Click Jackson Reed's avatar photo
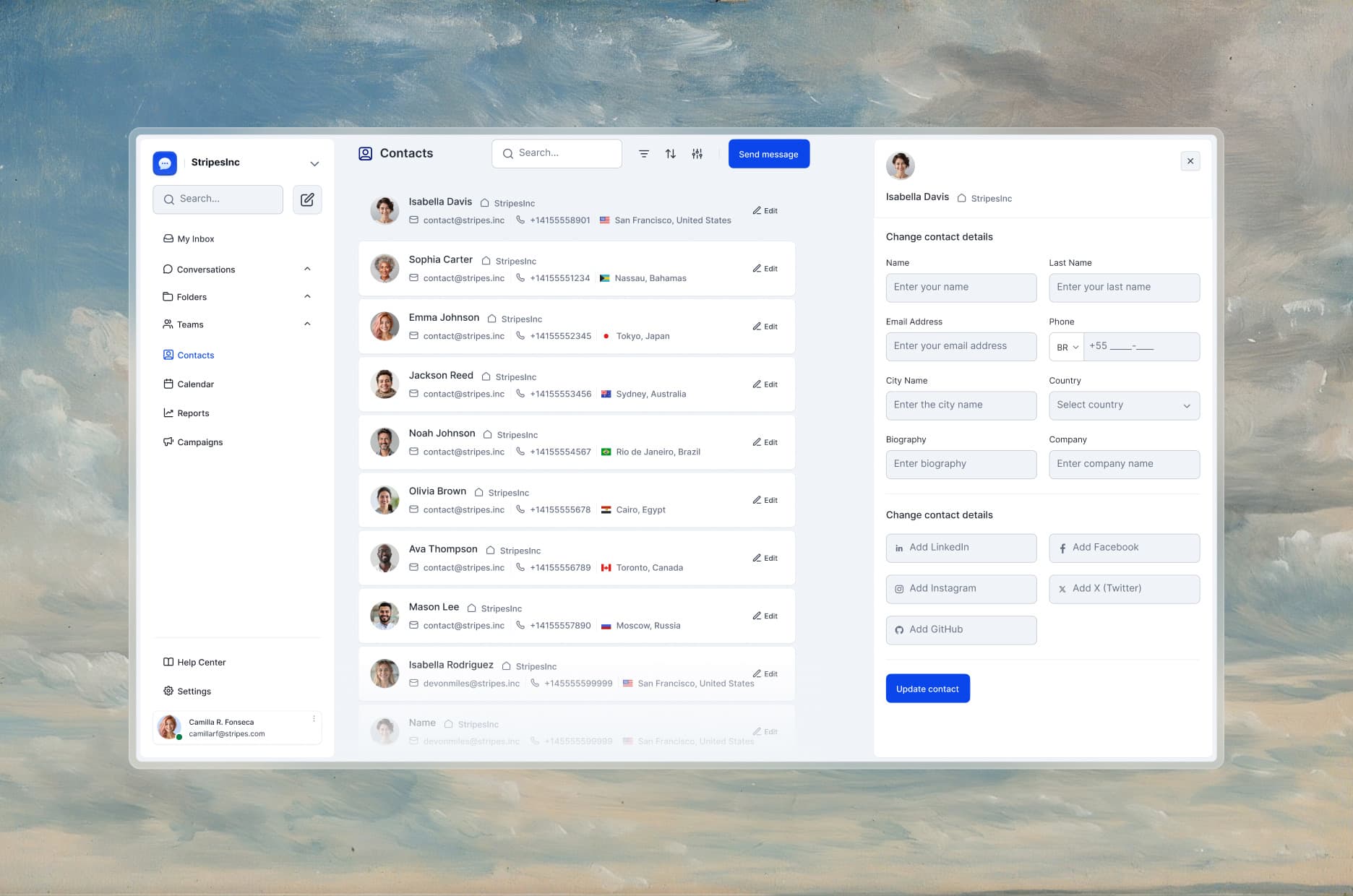The image size is (1353, 896). [385, 384]
